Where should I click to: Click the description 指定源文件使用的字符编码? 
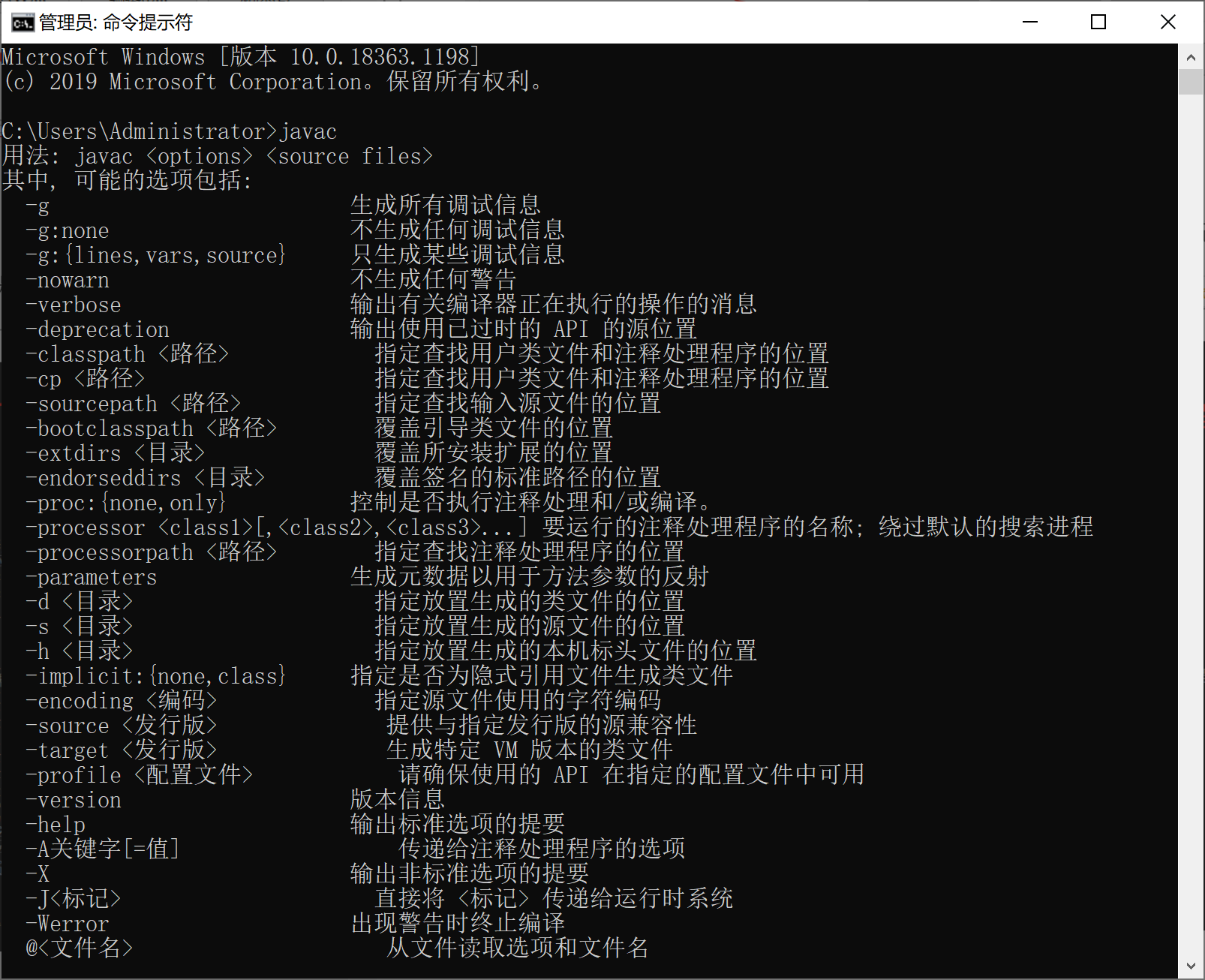(518, 701)
